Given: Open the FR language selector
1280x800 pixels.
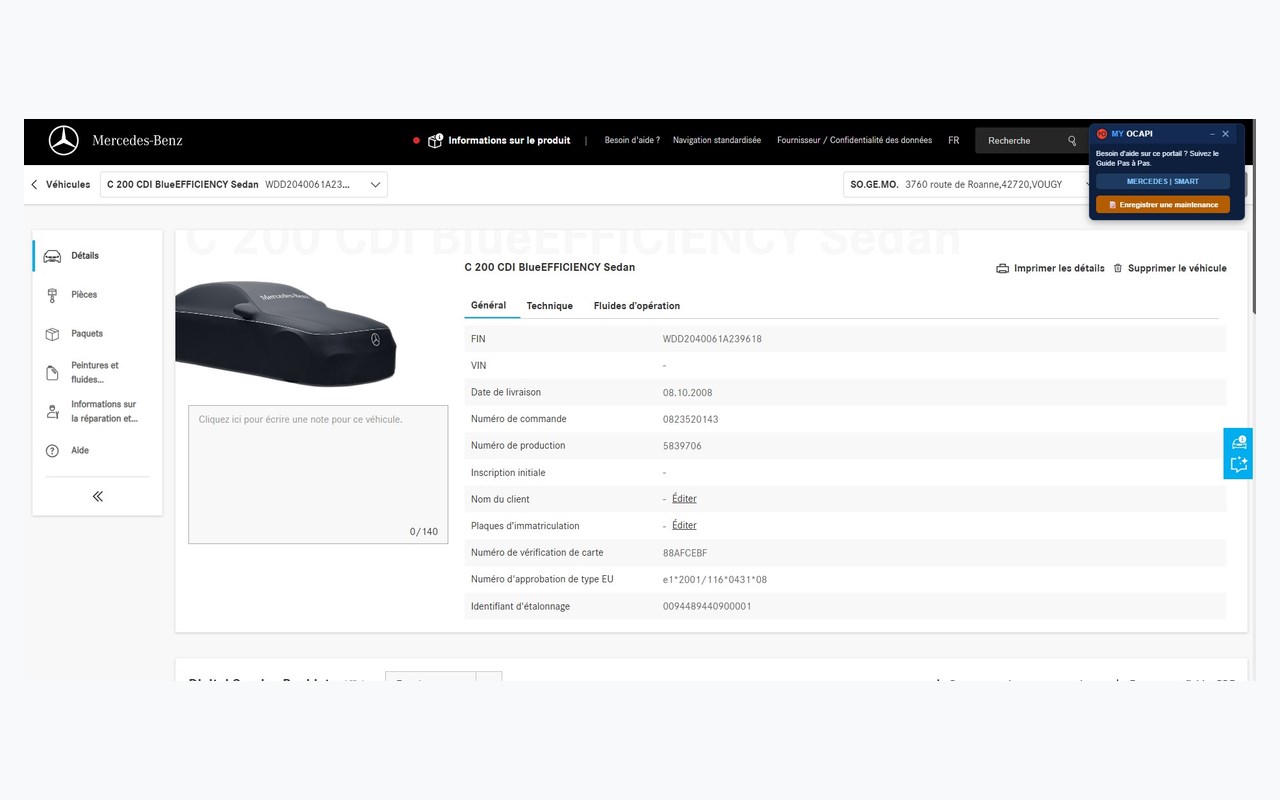Looking at the screenshot, I should 954,141.
